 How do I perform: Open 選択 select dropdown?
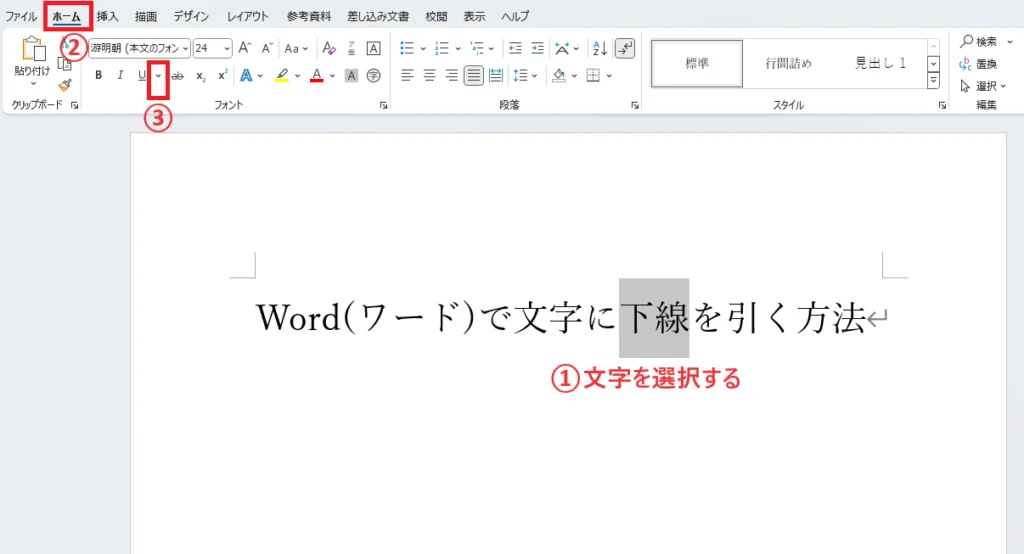tap(984, 86)
